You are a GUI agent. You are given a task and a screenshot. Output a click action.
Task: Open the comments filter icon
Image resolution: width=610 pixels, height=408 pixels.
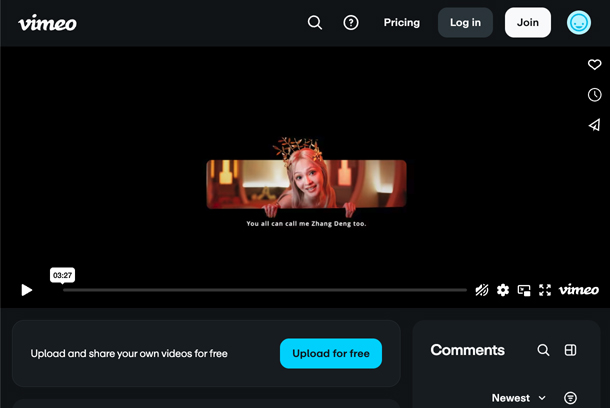(570, 398)
